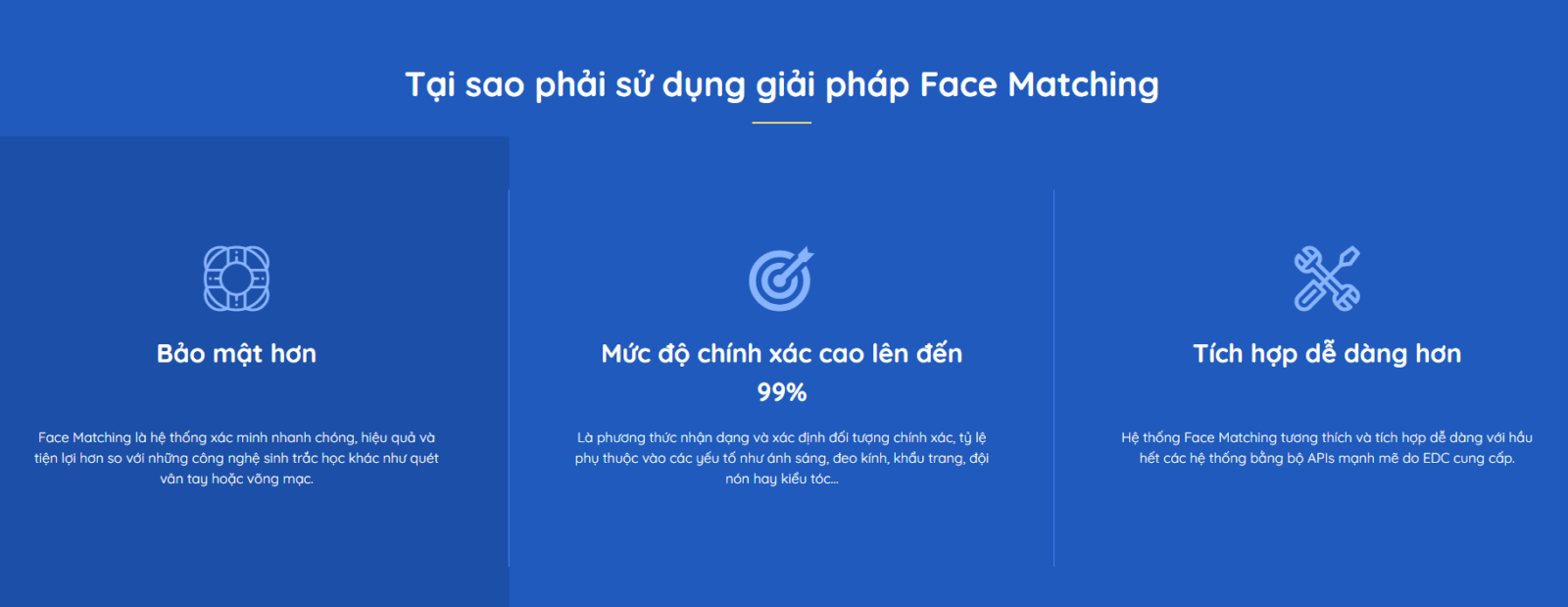Click the yellow underline below the main heading
Viewport: 1568px width, 607px height.
pos(781,123)
